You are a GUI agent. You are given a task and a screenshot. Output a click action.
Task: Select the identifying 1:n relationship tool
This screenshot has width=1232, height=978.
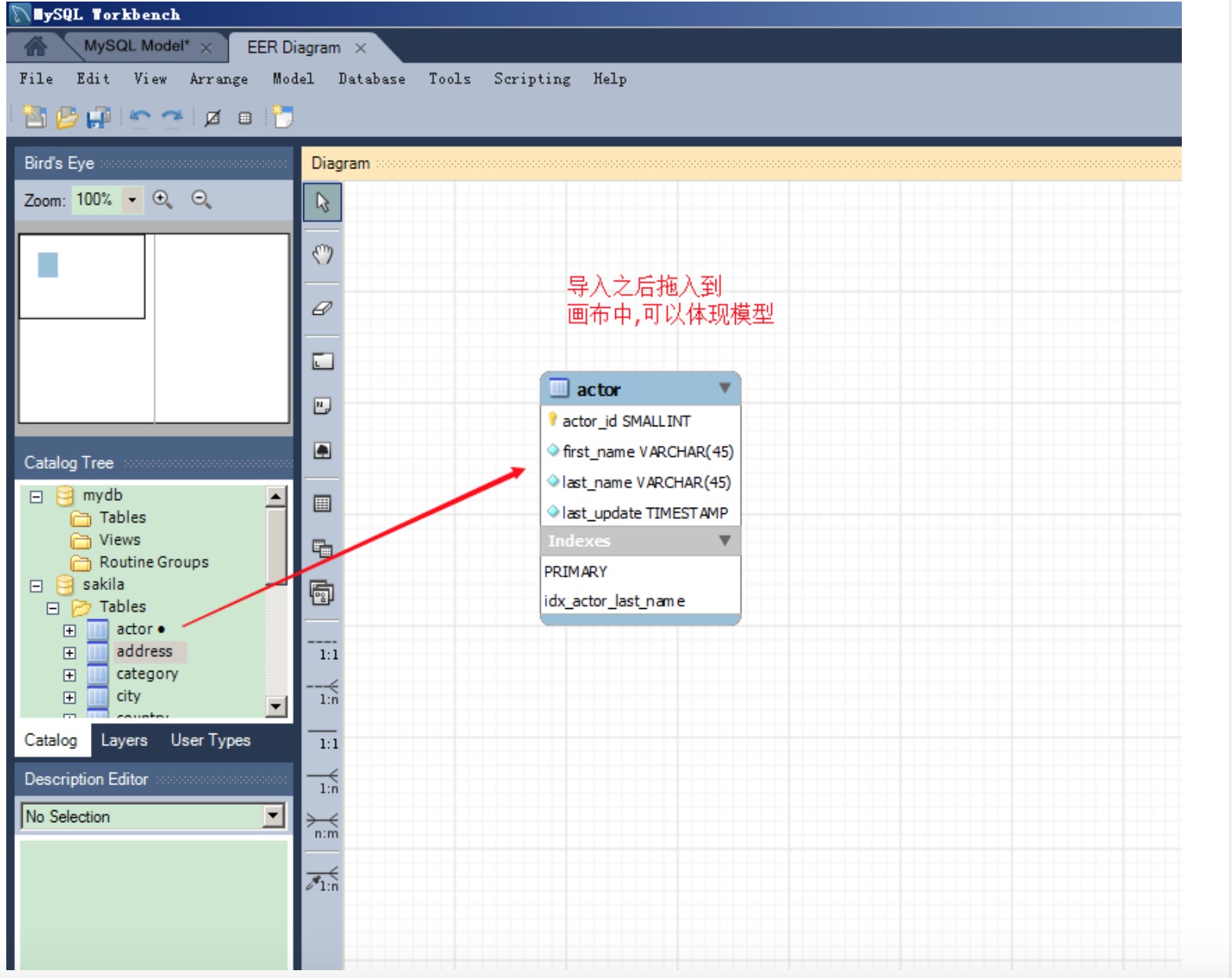323,782
